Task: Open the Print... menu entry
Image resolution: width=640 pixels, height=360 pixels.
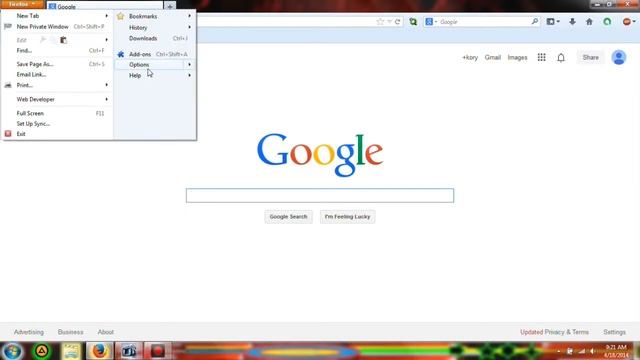Action: click(x=24, y=85)
